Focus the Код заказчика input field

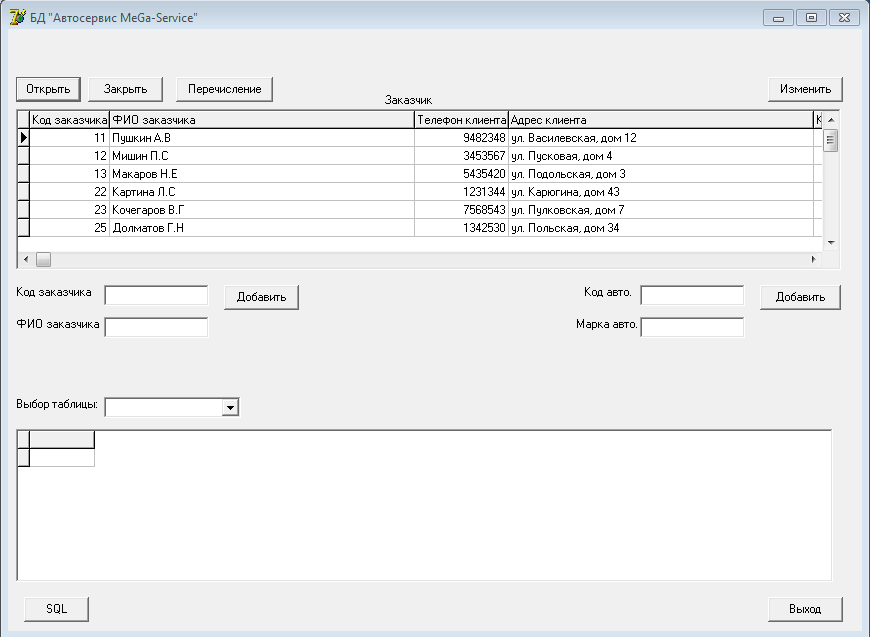[156, 295]
